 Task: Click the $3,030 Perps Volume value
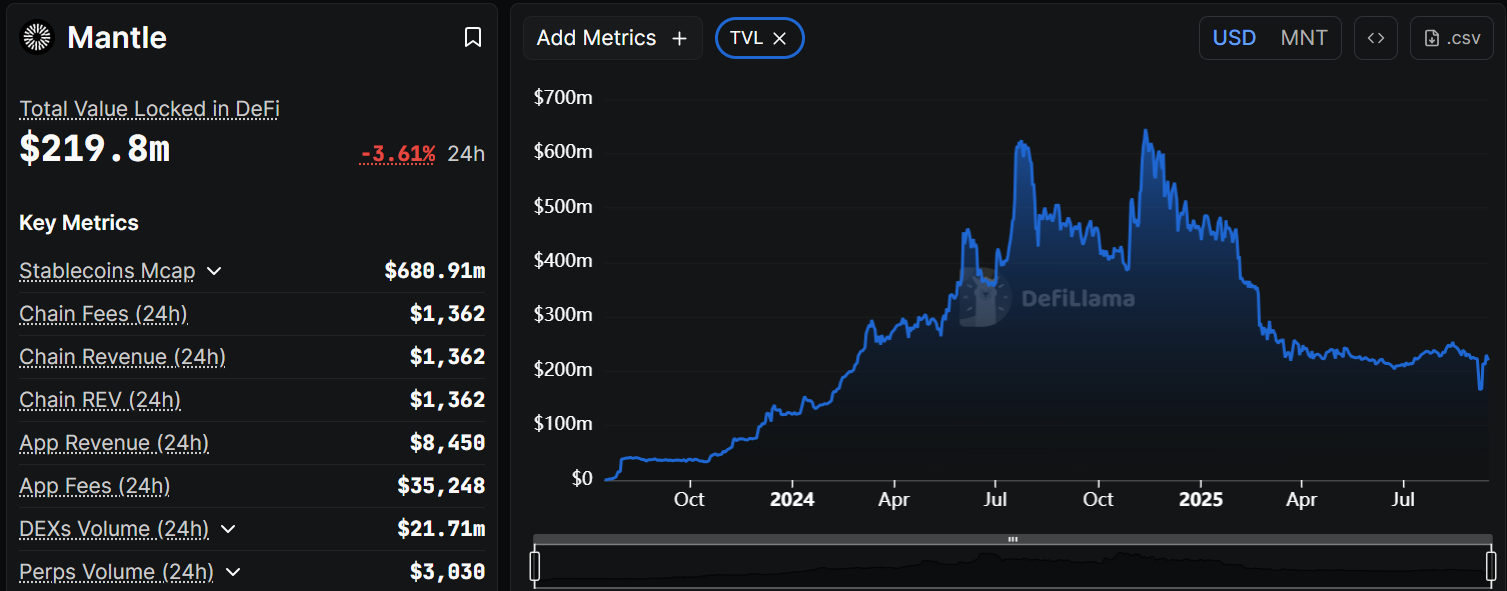click(x=448, y=572)
